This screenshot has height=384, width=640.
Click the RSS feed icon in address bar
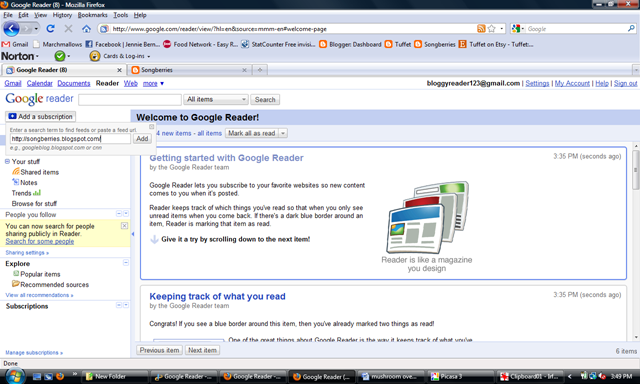tap(481, 29)
